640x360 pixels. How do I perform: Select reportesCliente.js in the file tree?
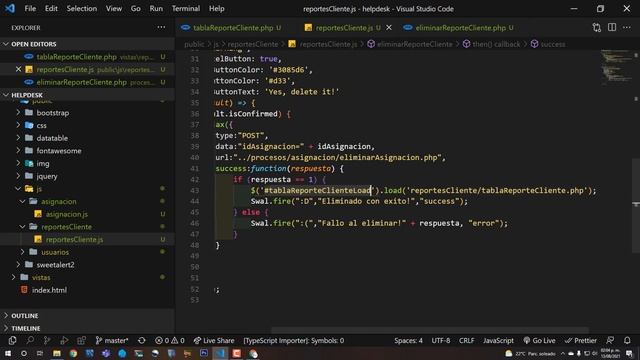87,239
